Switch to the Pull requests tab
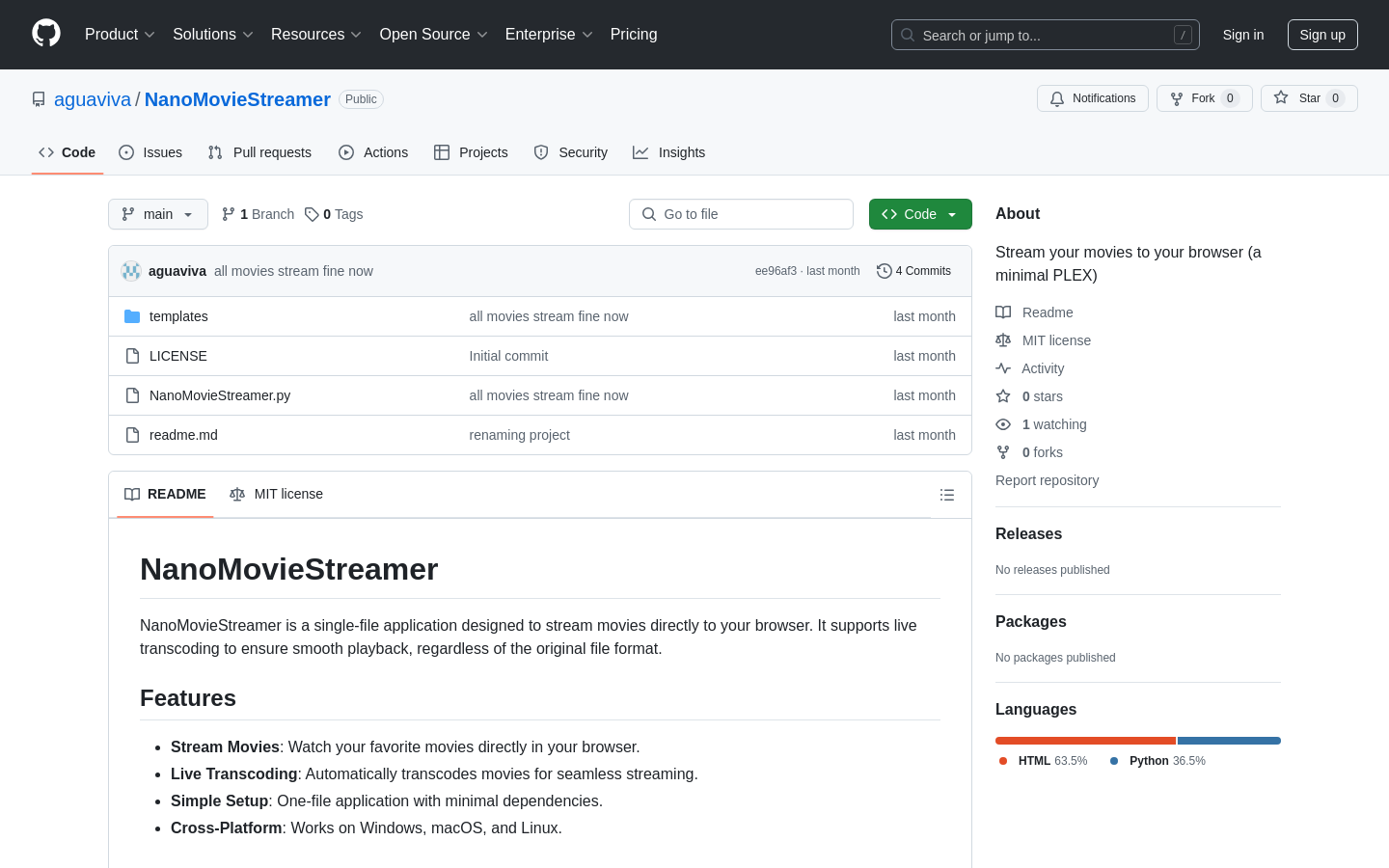Viewport: 1389px width, 868px height. click(x=259, y=152)
